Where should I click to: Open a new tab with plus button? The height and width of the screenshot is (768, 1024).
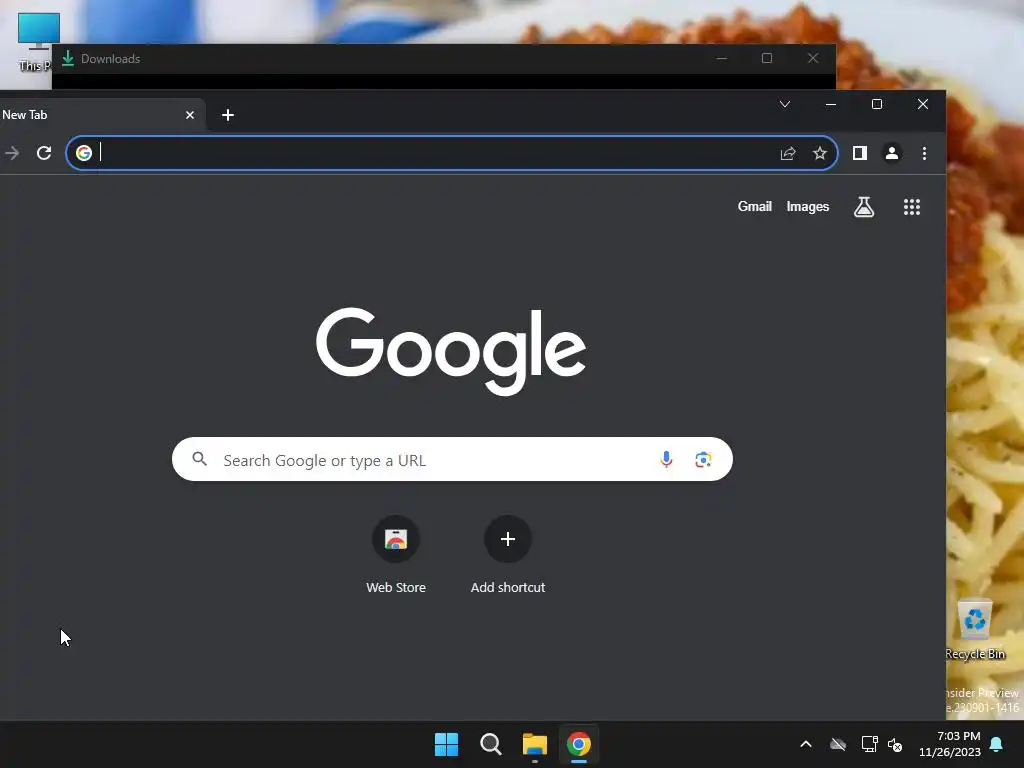[228, 115]
